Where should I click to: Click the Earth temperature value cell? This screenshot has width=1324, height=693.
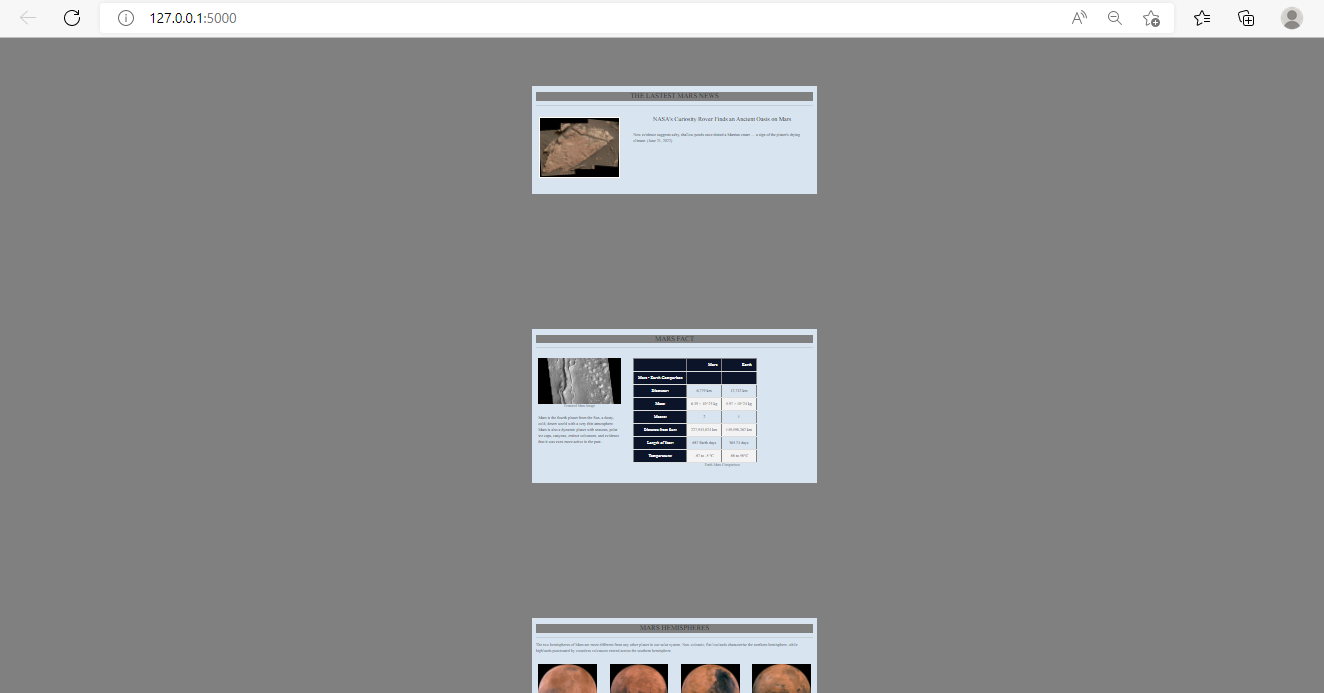pyautogui.click(x=739, y=456)
